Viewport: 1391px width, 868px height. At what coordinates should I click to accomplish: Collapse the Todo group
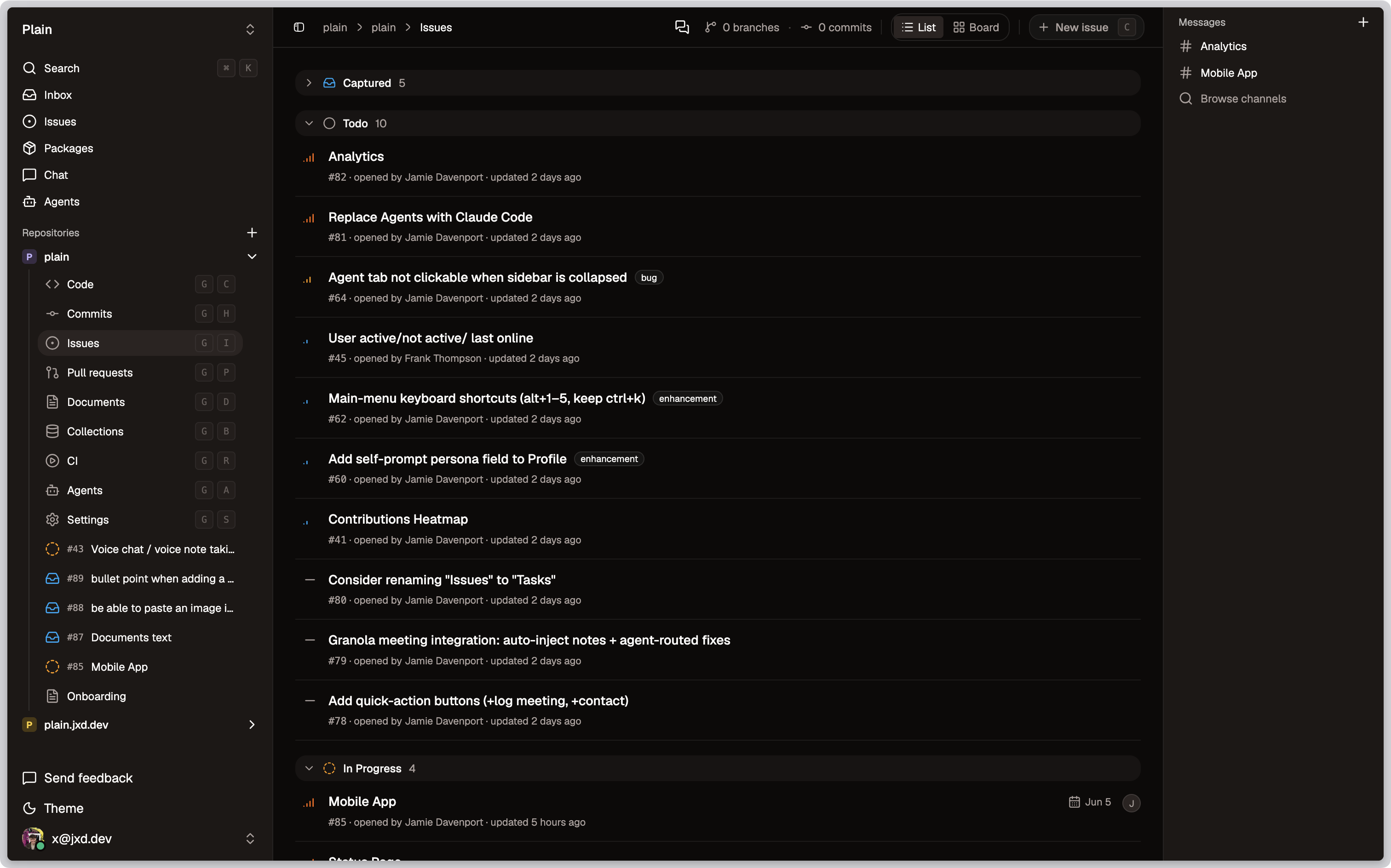click(x=309, y=123)
